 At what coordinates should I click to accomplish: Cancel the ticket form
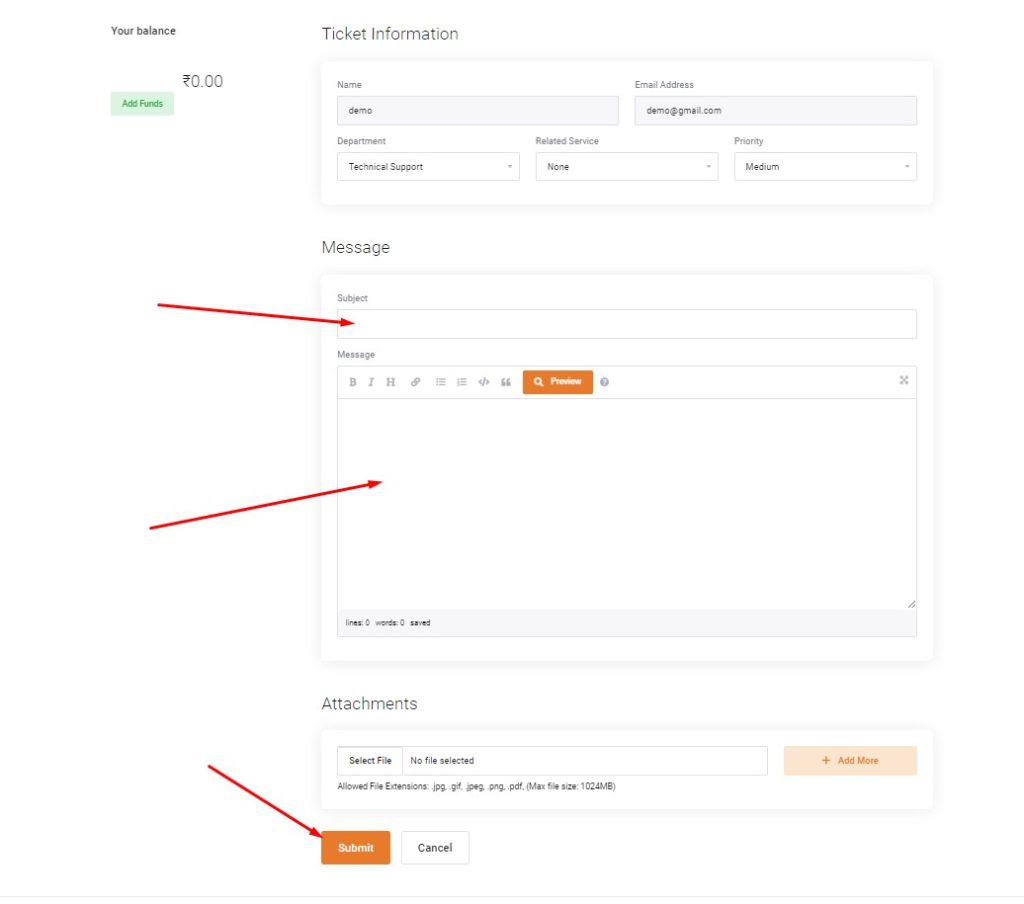(435, 848)
